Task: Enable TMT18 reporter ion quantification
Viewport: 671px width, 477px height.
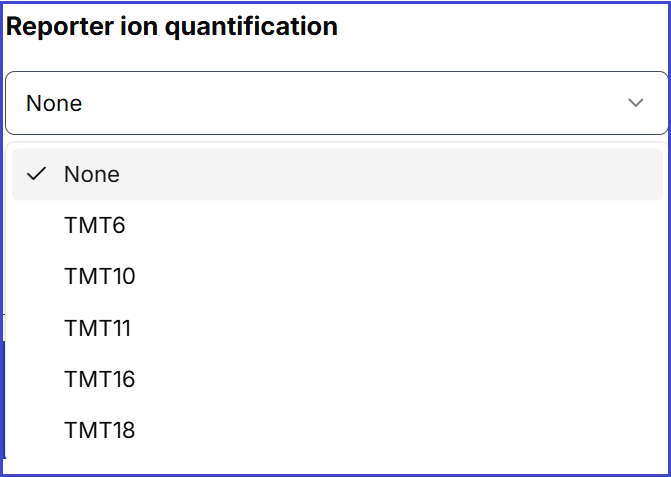Action: click(x=100, y=431)
